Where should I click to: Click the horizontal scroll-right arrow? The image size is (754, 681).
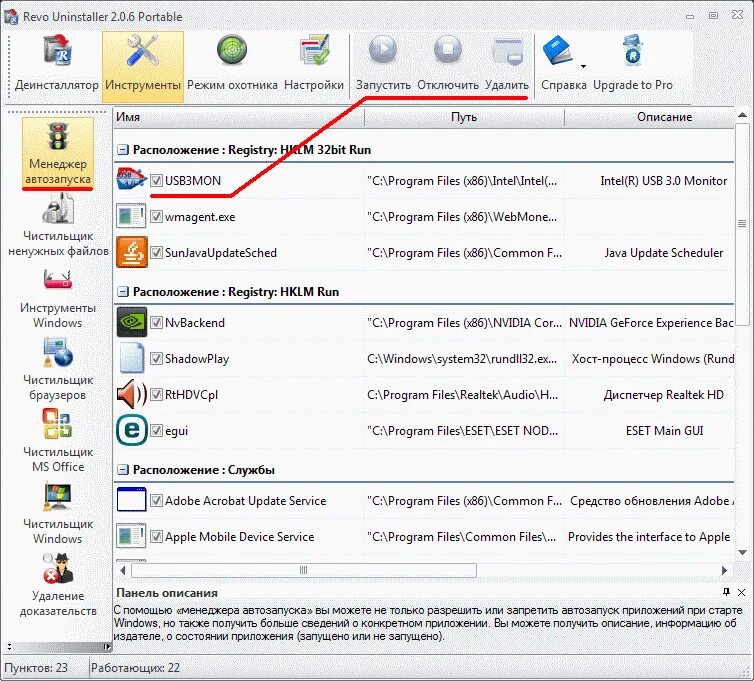(x=724, y=570)
